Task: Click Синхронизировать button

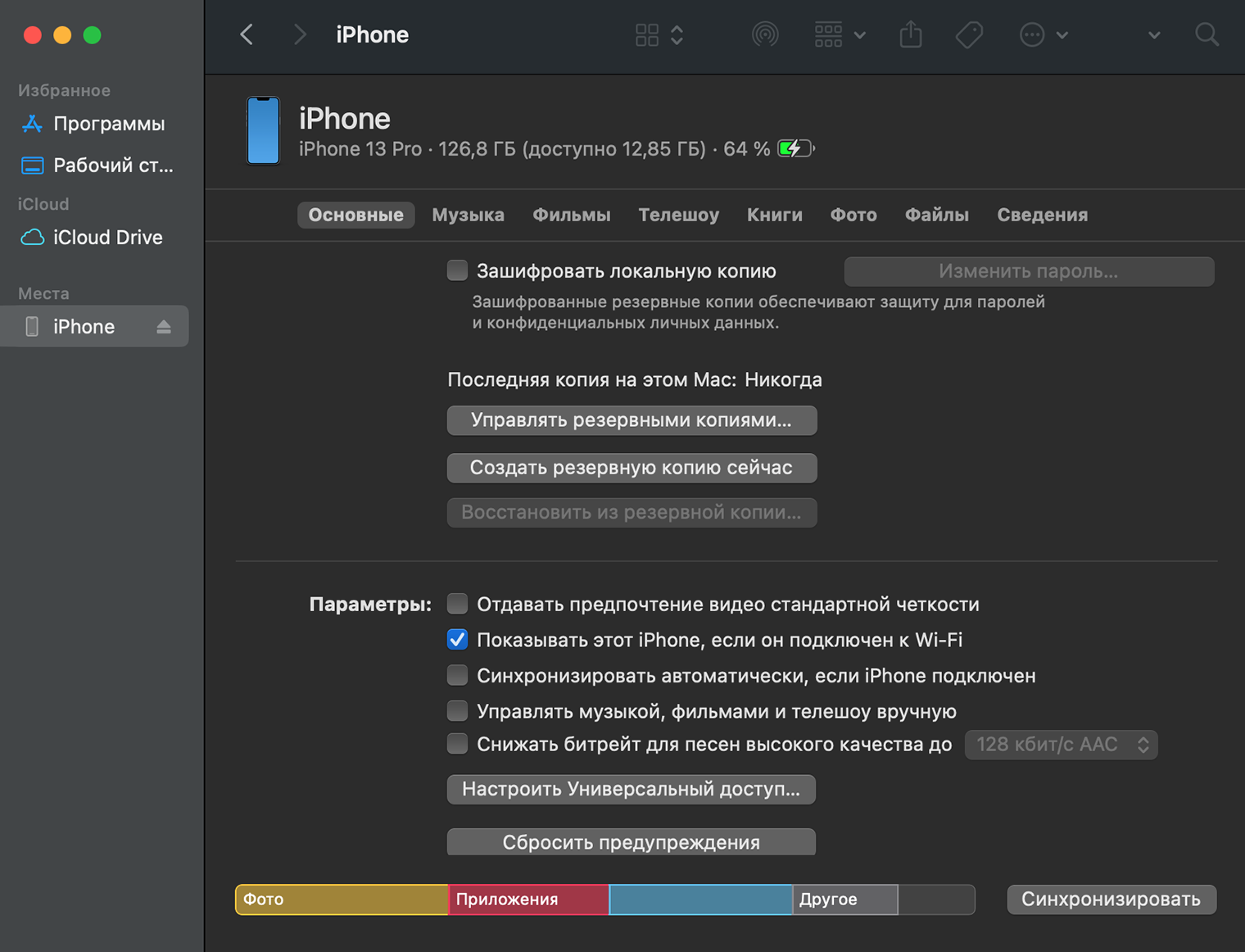Action: (1111, 899)
